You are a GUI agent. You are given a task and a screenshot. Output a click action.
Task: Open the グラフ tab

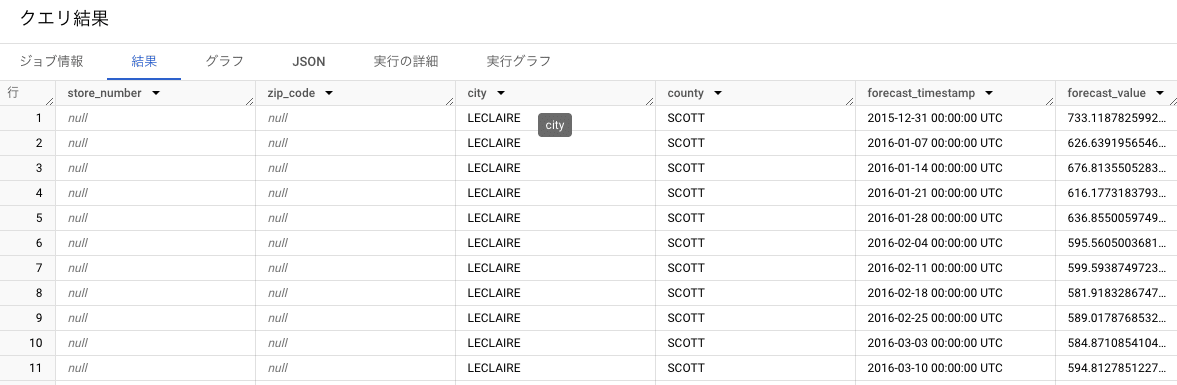pyautogui.click(x=224, y=62)
